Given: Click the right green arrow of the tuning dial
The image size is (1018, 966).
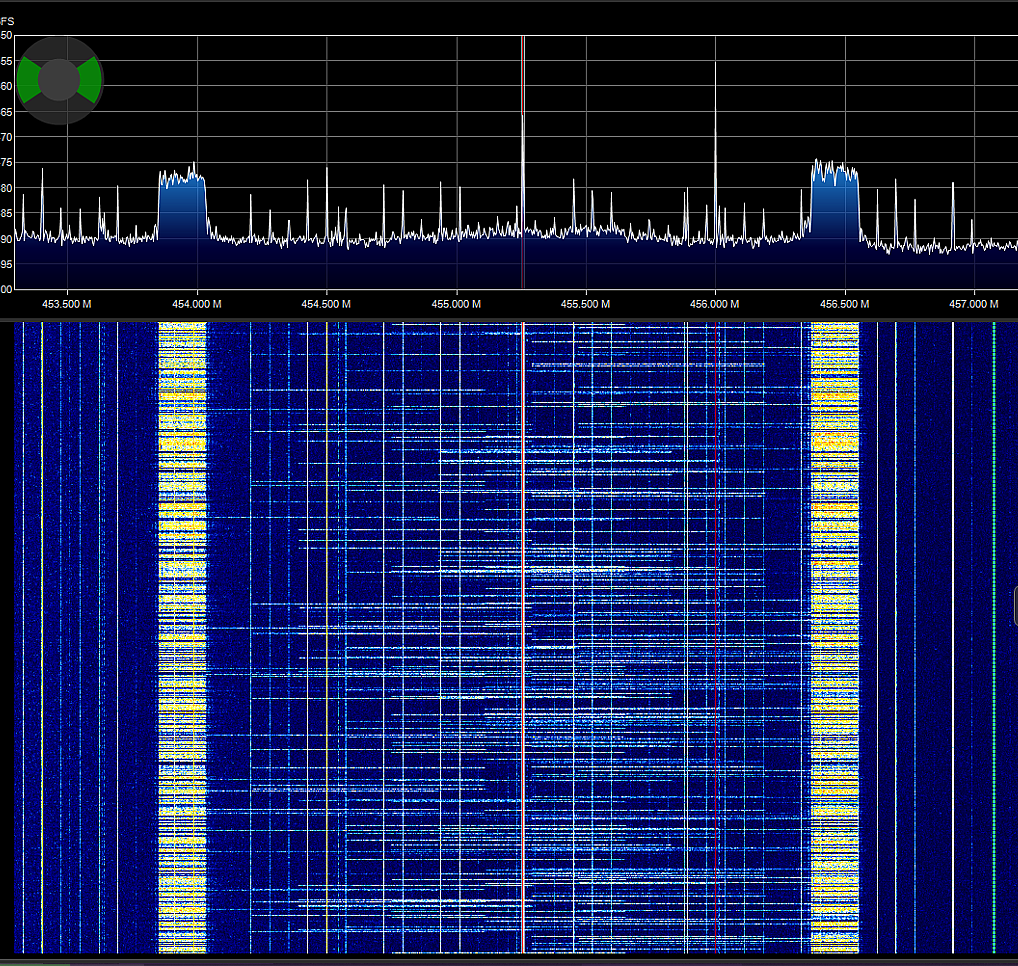Looking at the screenshot, I should tap(90, 80).
